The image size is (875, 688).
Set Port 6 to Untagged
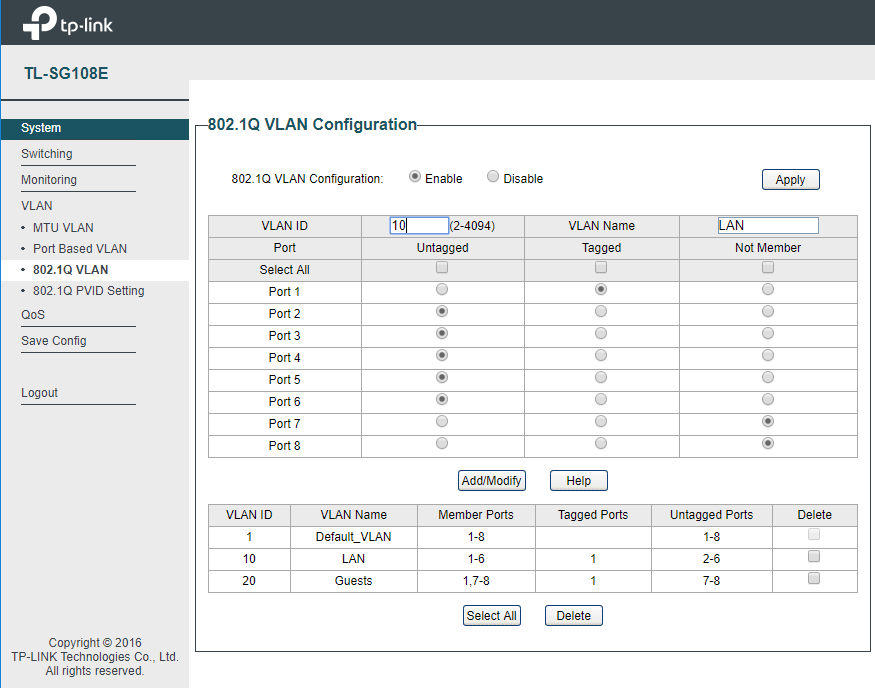click(442, 400)
